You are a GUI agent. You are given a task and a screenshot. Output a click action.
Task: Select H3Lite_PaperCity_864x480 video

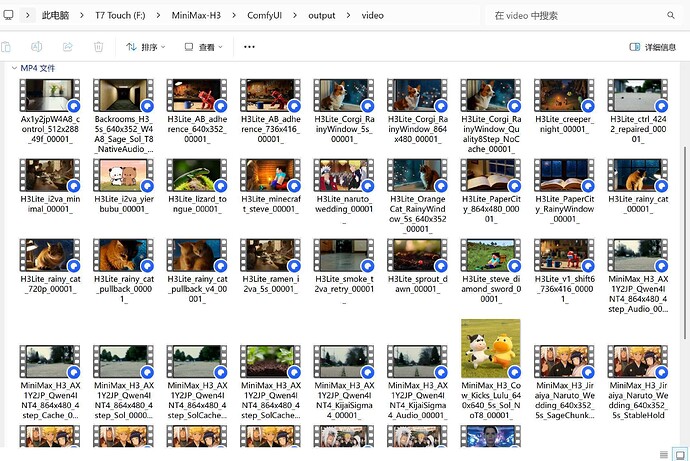[491, 190]
